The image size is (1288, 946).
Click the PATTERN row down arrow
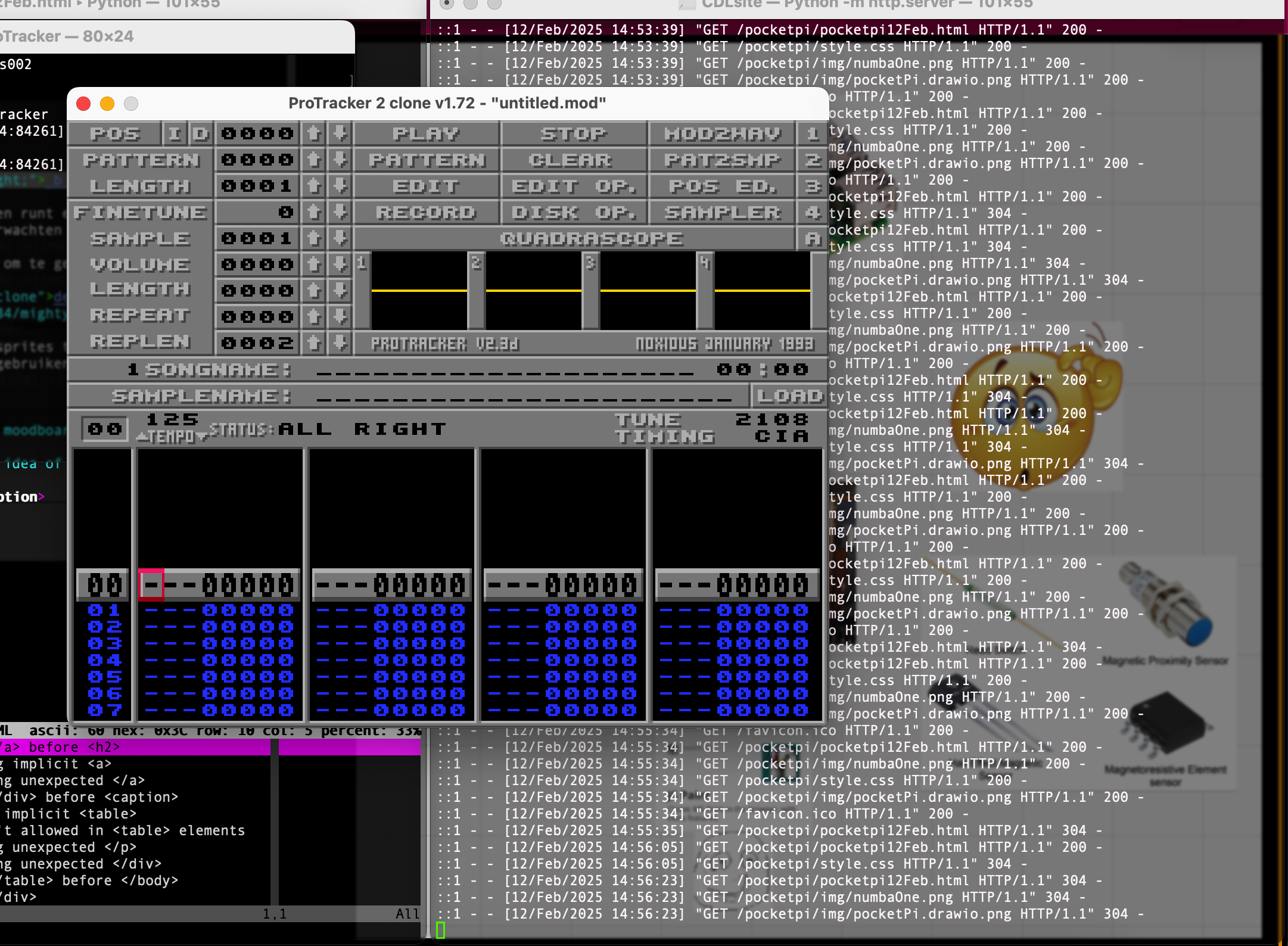(340, 160)
